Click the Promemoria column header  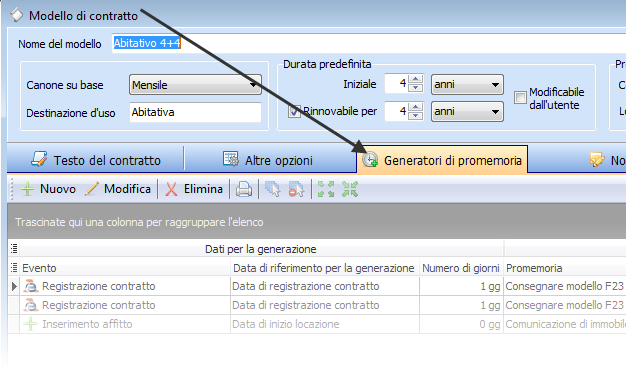(x=565, y=268)
